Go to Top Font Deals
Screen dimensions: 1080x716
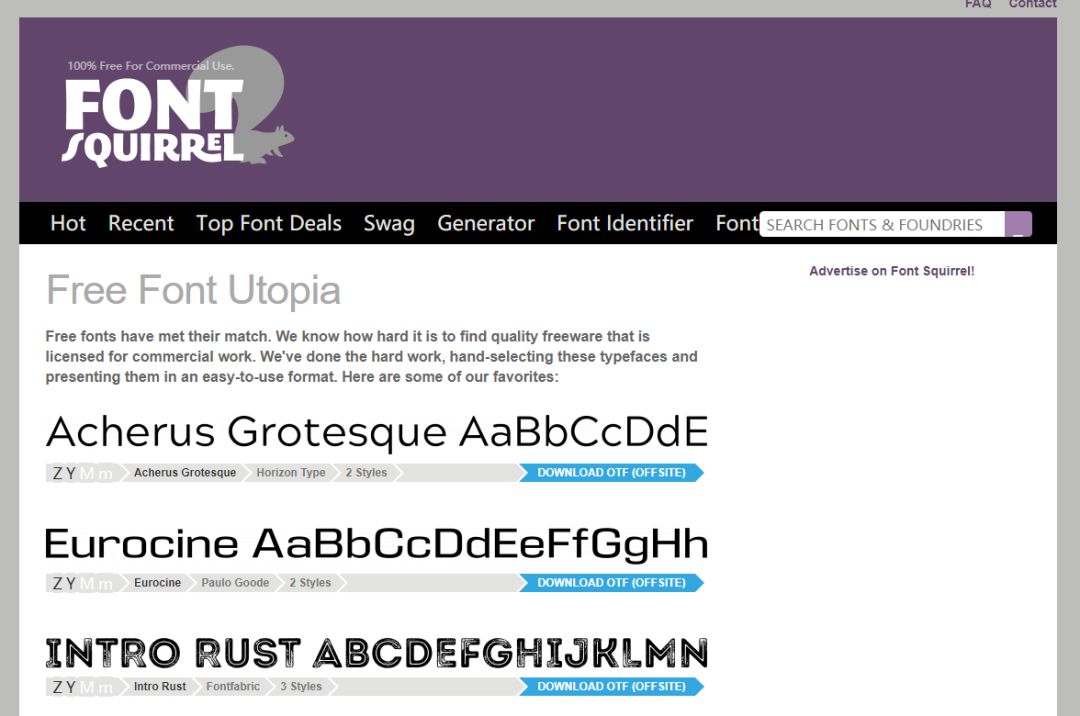coord(269,223)
